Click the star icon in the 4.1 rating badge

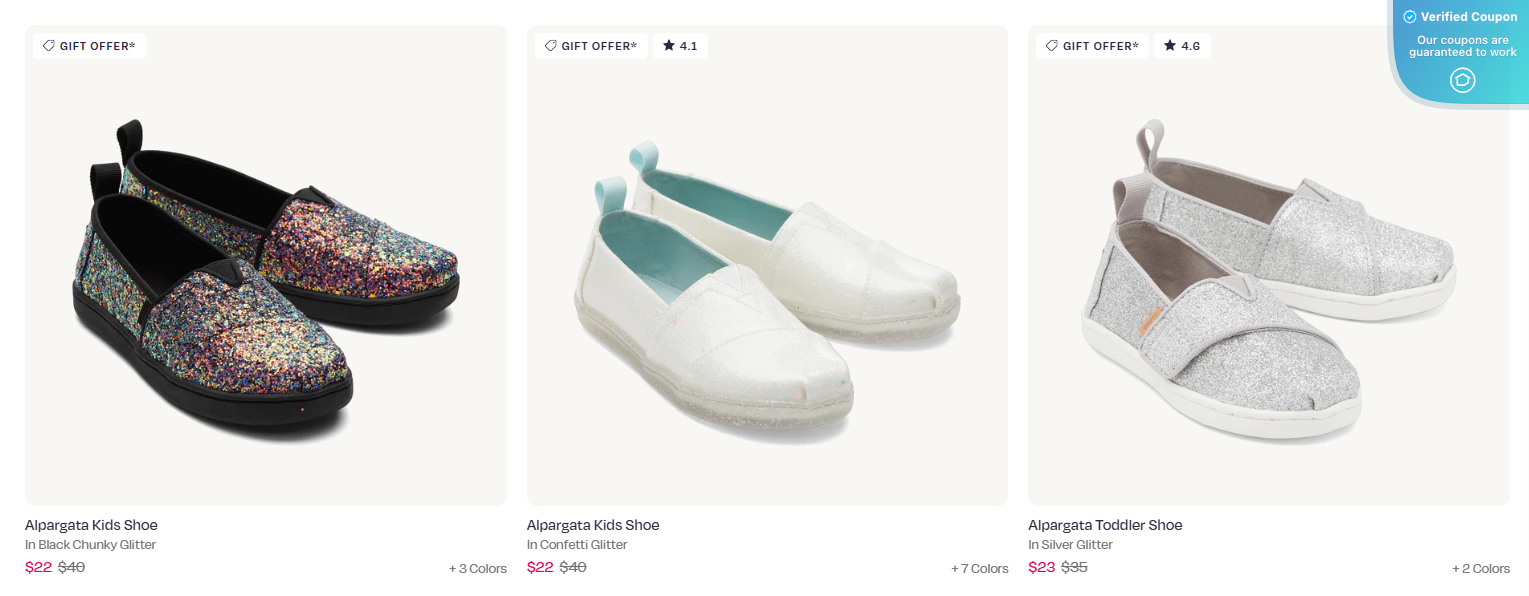click(668, 45)
